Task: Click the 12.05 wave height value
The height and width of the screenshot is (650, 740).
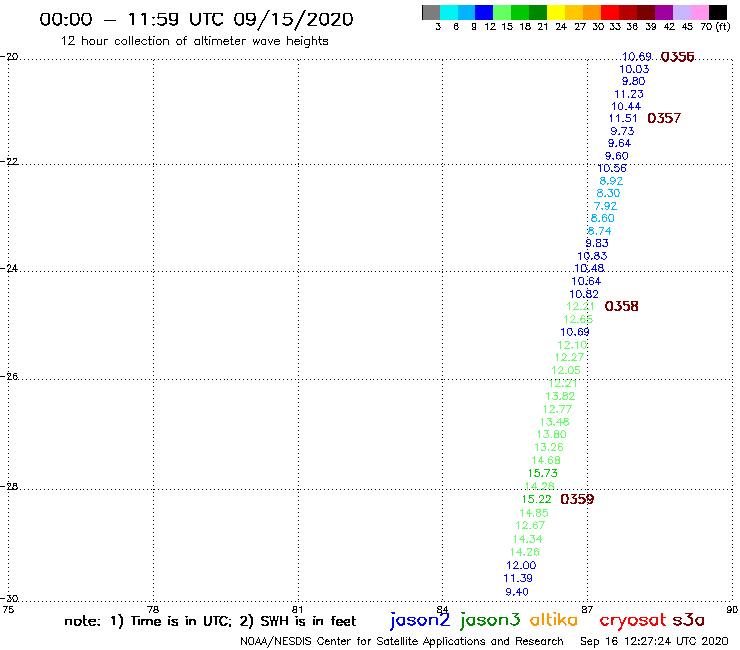Action: click(x=566, y=371)
